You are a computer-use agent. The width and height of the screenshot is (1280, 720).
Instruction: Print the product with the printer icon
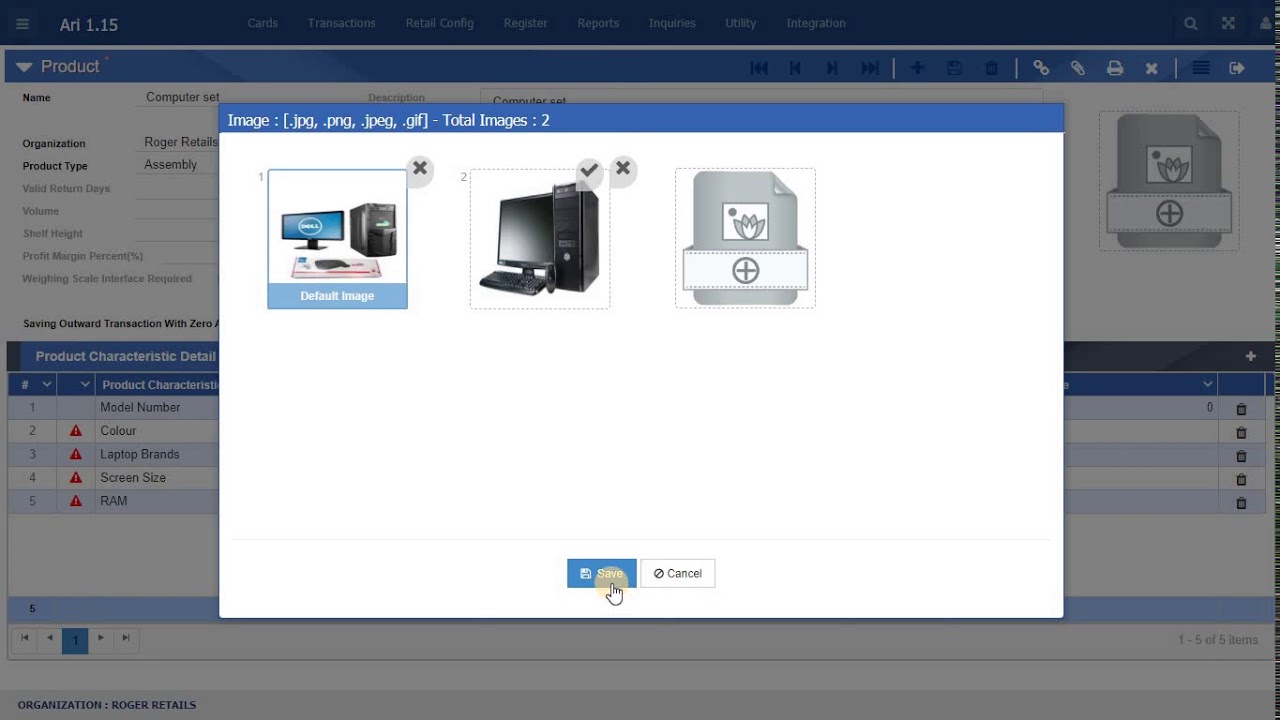coord(1115,68)
